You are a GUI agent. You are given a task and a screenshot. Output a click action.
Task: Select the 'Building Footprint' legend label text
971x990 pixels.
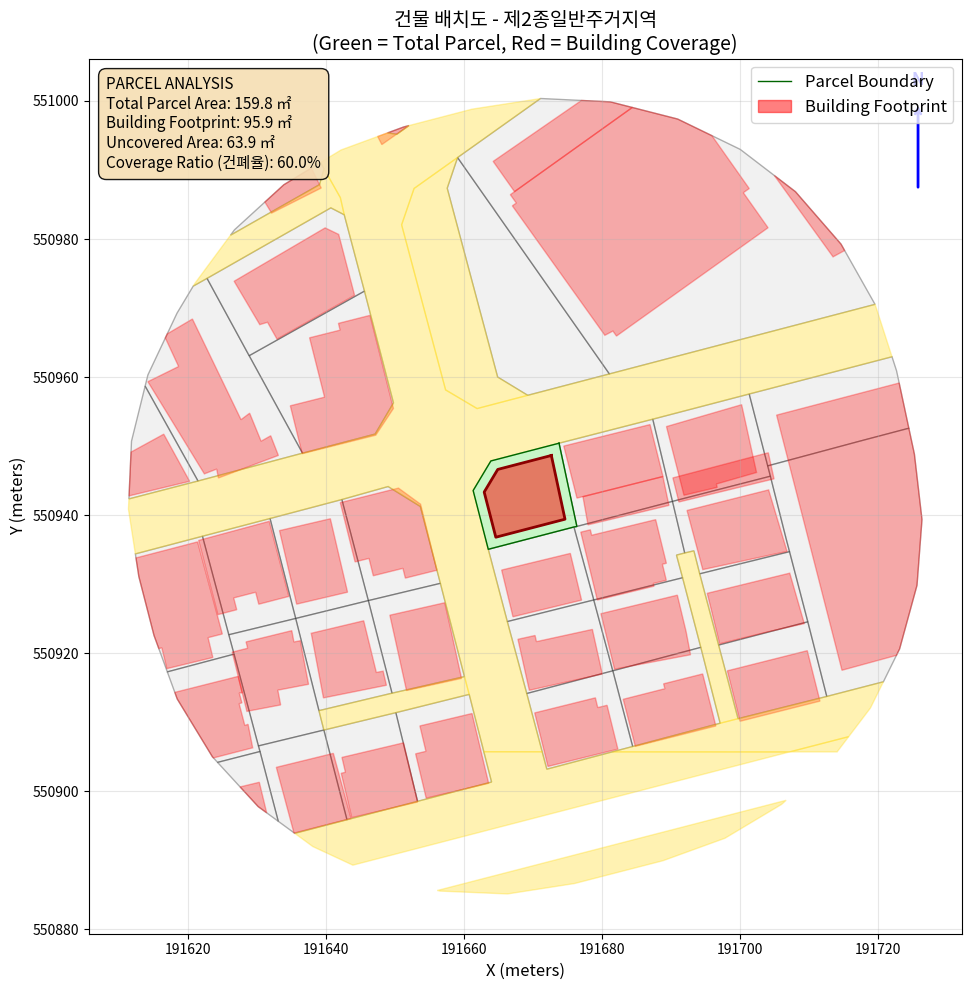coord(875,106)
